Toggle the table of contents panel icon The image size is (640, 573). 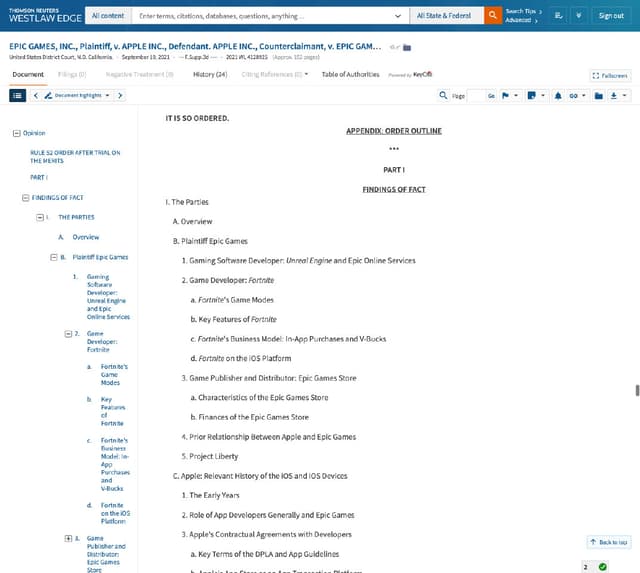tap(18, 95)
